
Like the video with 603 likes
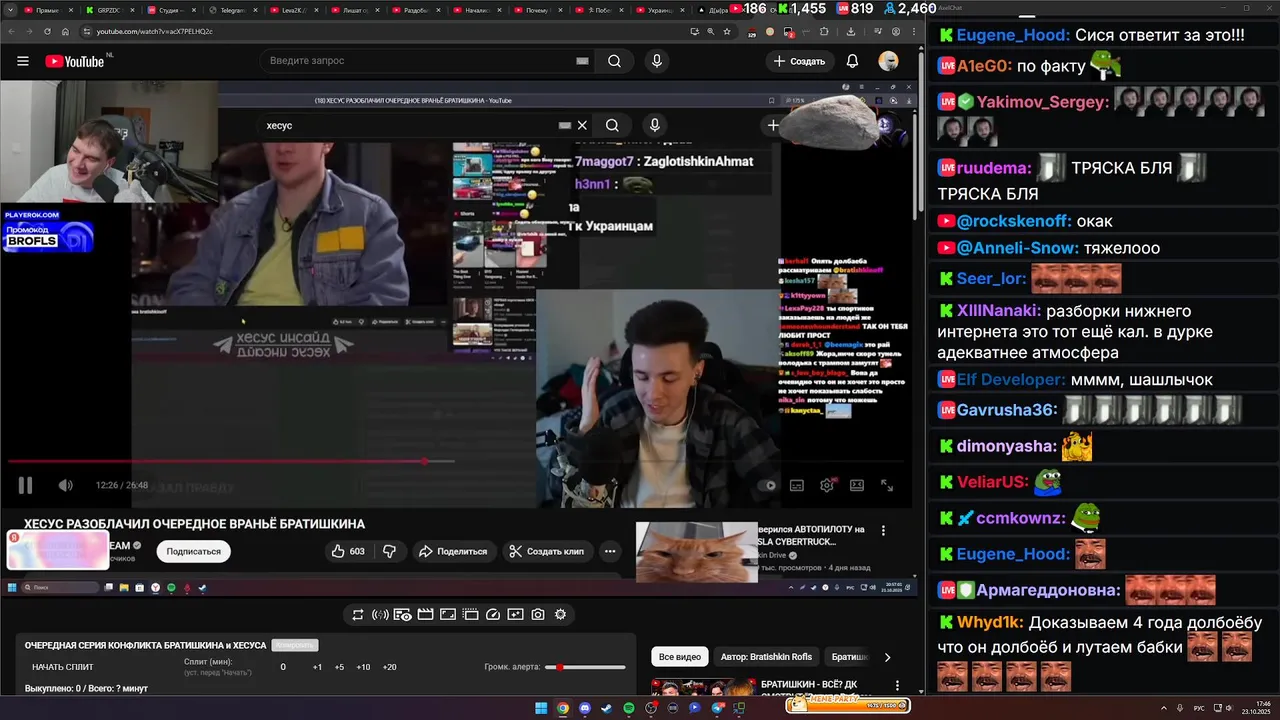[348, 551]
